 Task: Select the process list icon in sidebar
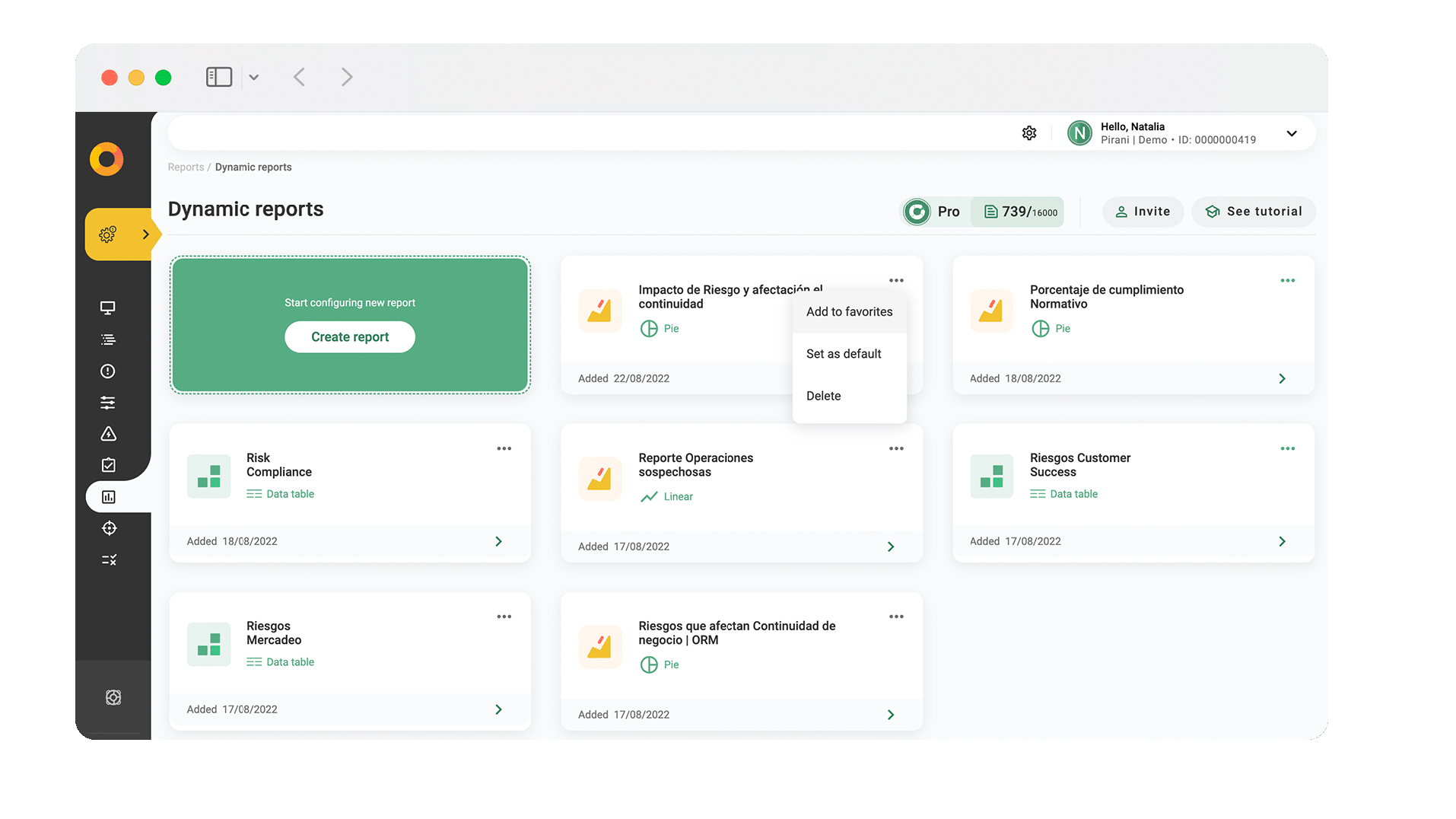pyautogui.click(x=107, y=339)
